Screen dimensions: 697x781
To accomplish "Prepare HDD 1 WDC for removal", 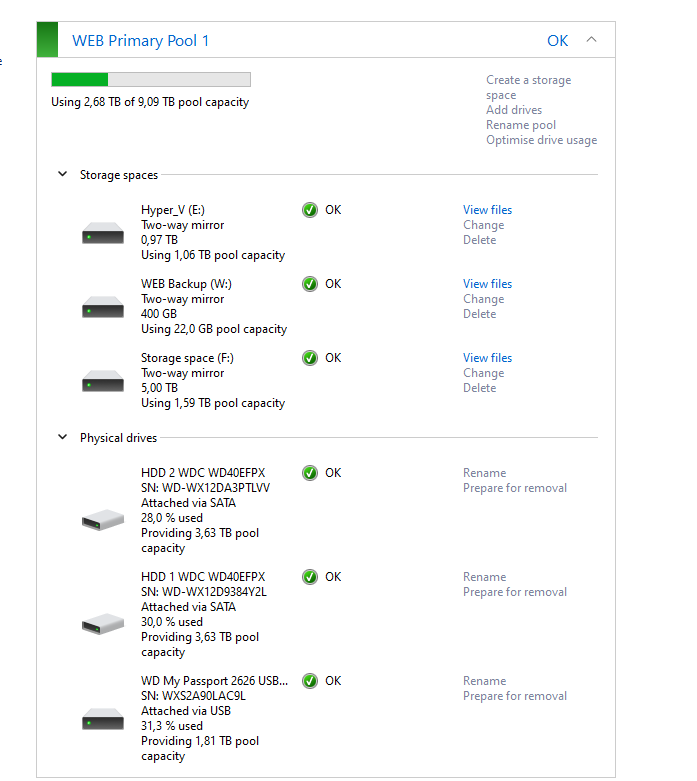I will click(515, 592).
